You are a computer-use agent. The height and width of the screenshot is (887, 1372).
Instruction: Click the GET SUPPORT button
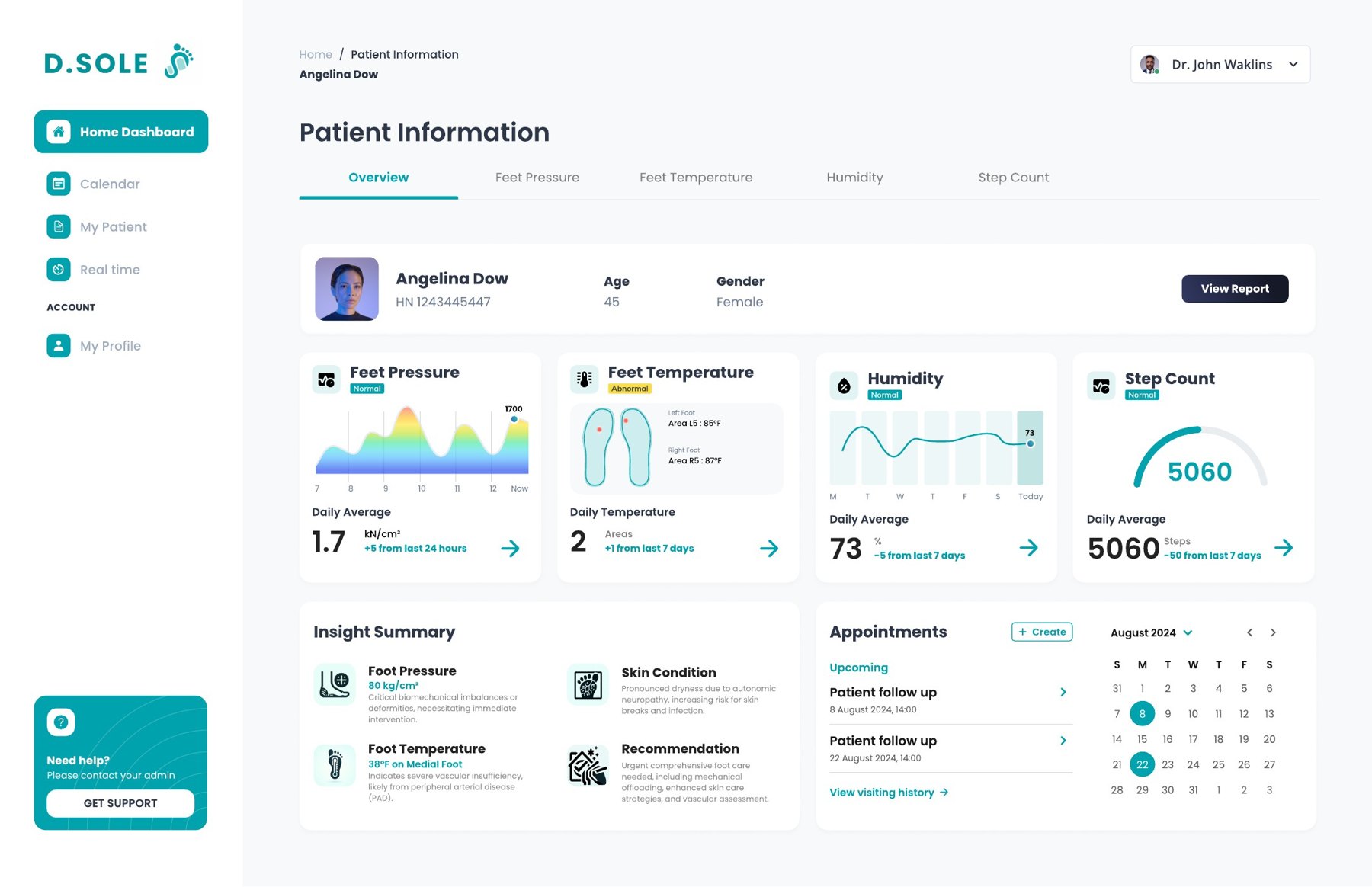pyautogui.click(x=120, y=803)
